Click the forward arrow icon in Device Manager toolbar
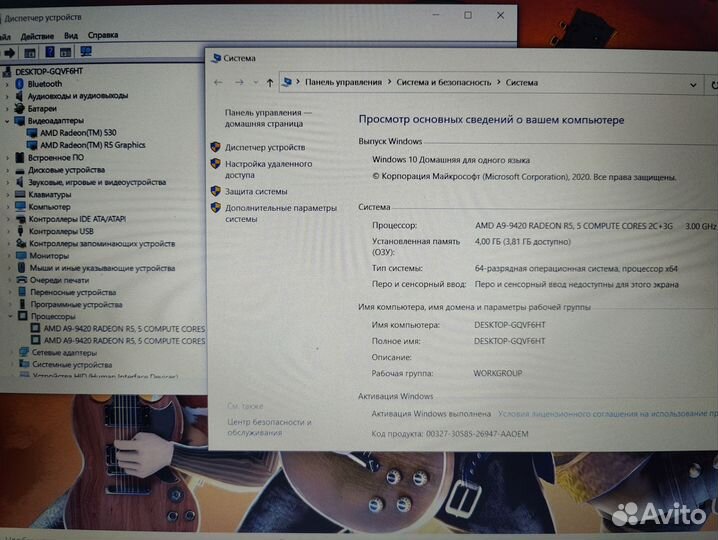The height and width of the screenshot is (540, 718). 9,52
